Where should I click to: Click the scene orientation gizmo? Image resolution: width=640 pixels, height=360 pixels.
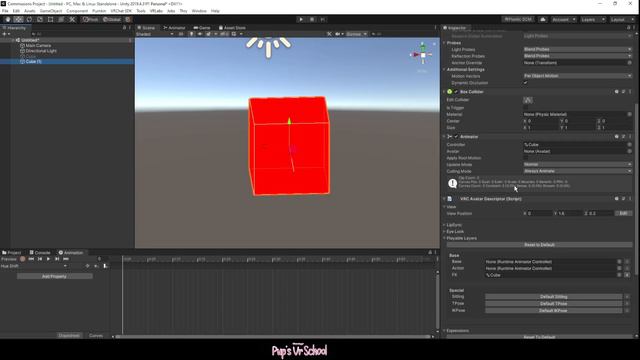tap(422, 54)
